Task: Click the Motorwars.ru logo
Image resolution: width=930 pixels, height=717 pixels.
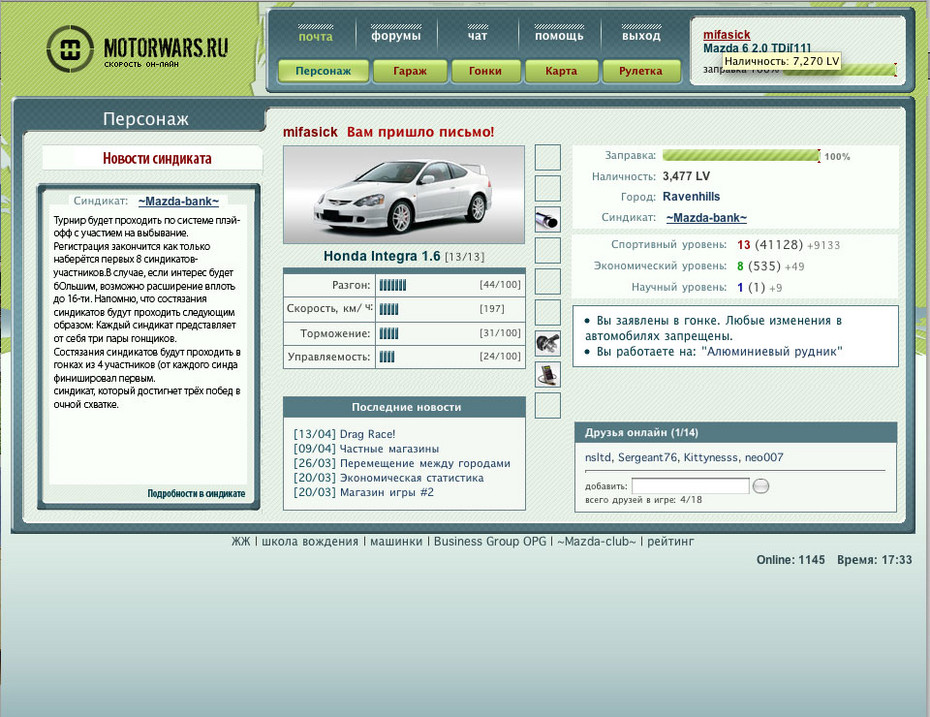Action: pyautogui.click(x=138, y=49)
